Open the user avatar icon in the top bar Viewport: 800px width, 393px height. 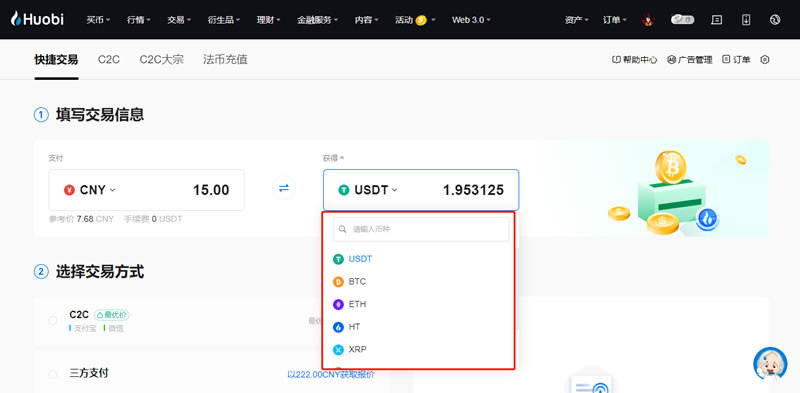pos(648,20)
